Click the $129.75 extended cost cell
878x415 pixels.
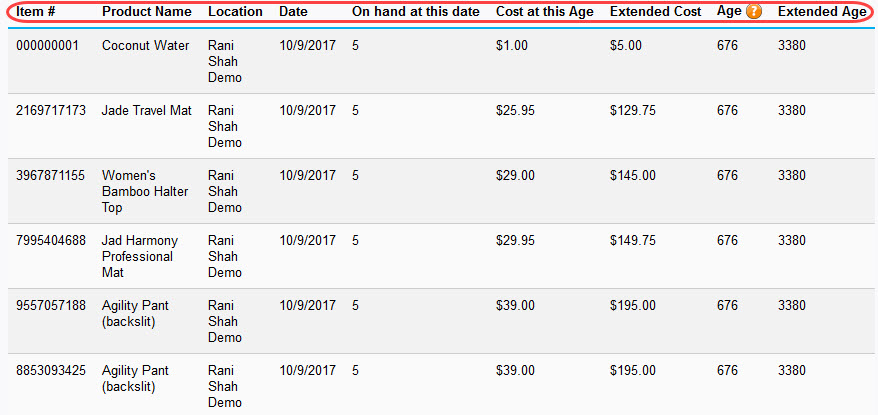pos(633,111)
